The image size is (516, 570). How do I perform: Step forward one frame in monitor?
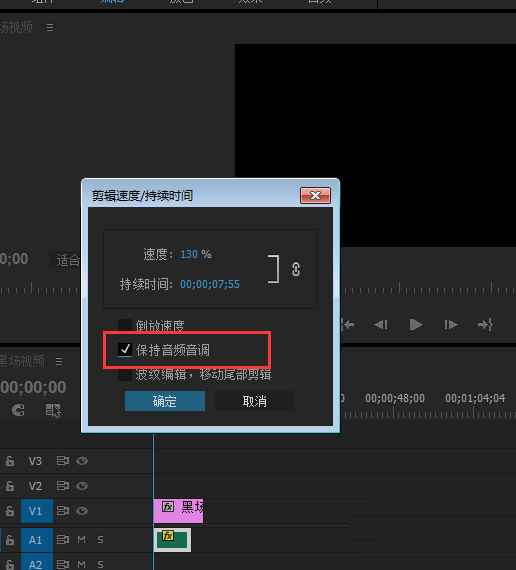pos(451,324)
